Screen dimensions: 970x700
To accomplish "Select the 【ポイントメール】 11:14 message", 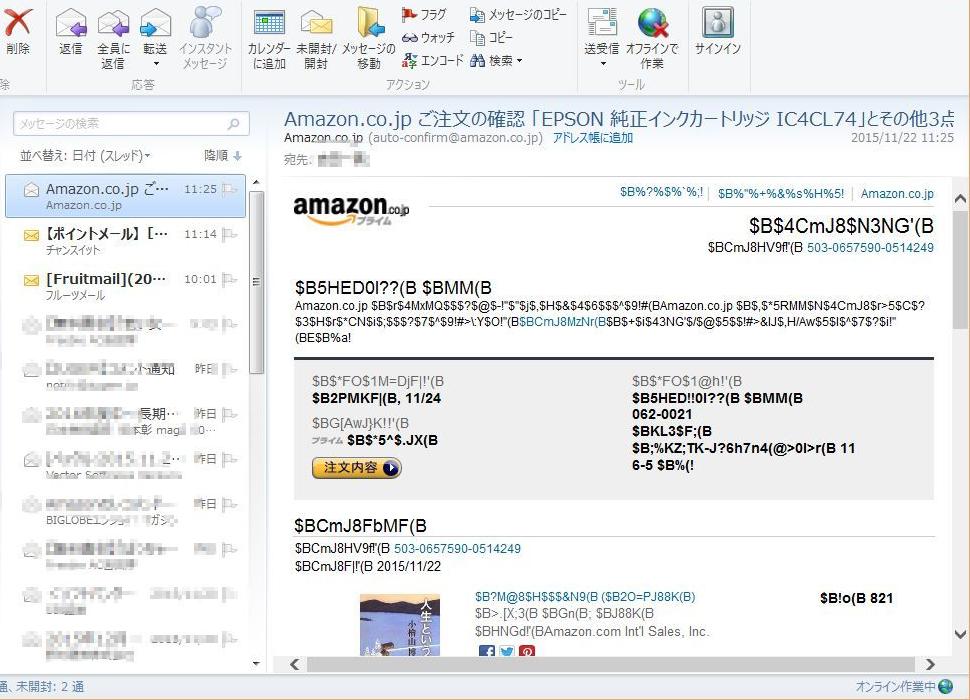I will click(x=126, y=241).
